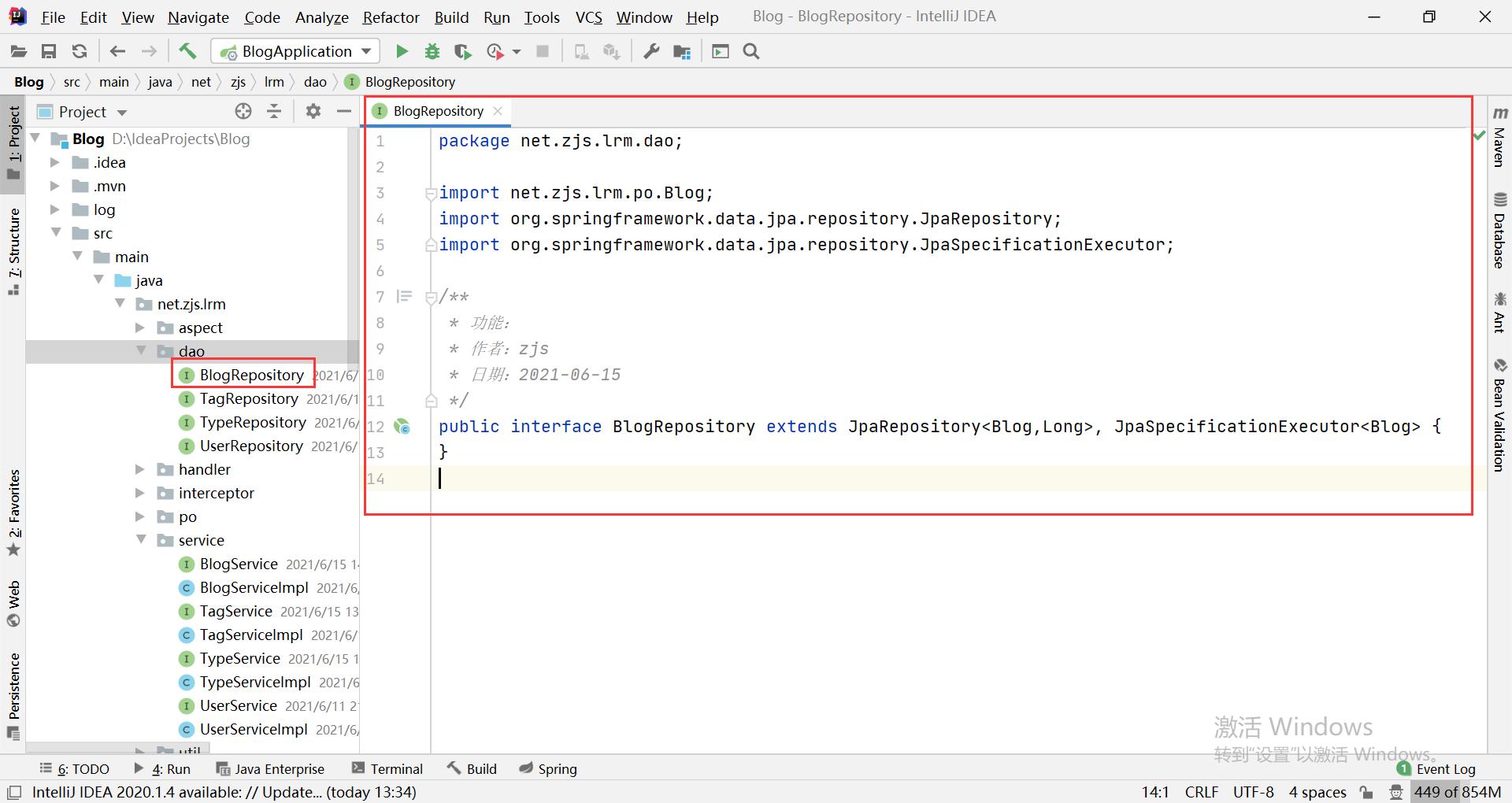Open the Terminal tool window
The height and width of the screenshot is (803, 1512).
387,769
